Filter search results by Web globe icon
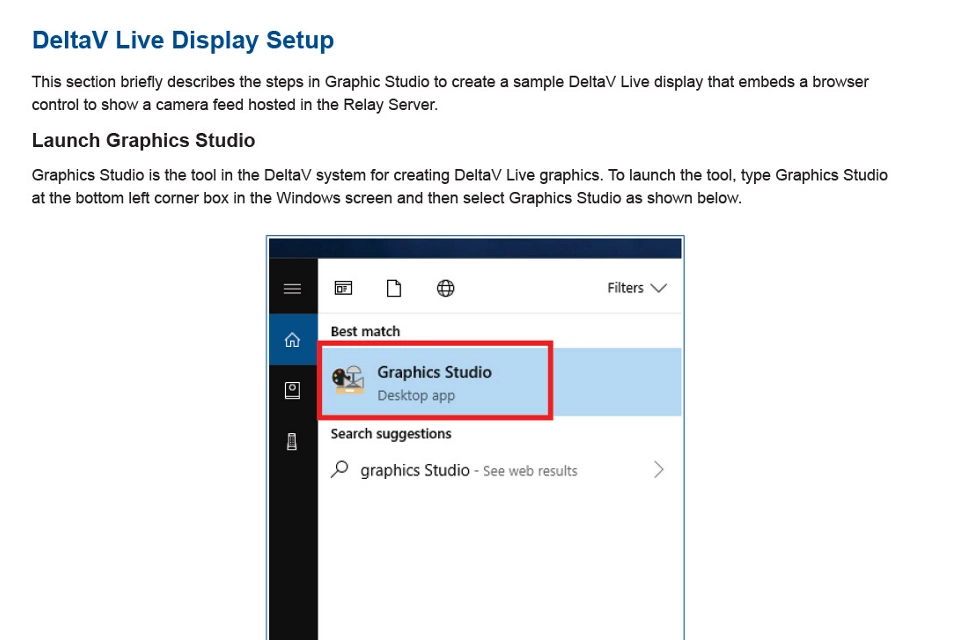The width and height of the screenshot is (960, 640). coord(446,288)
